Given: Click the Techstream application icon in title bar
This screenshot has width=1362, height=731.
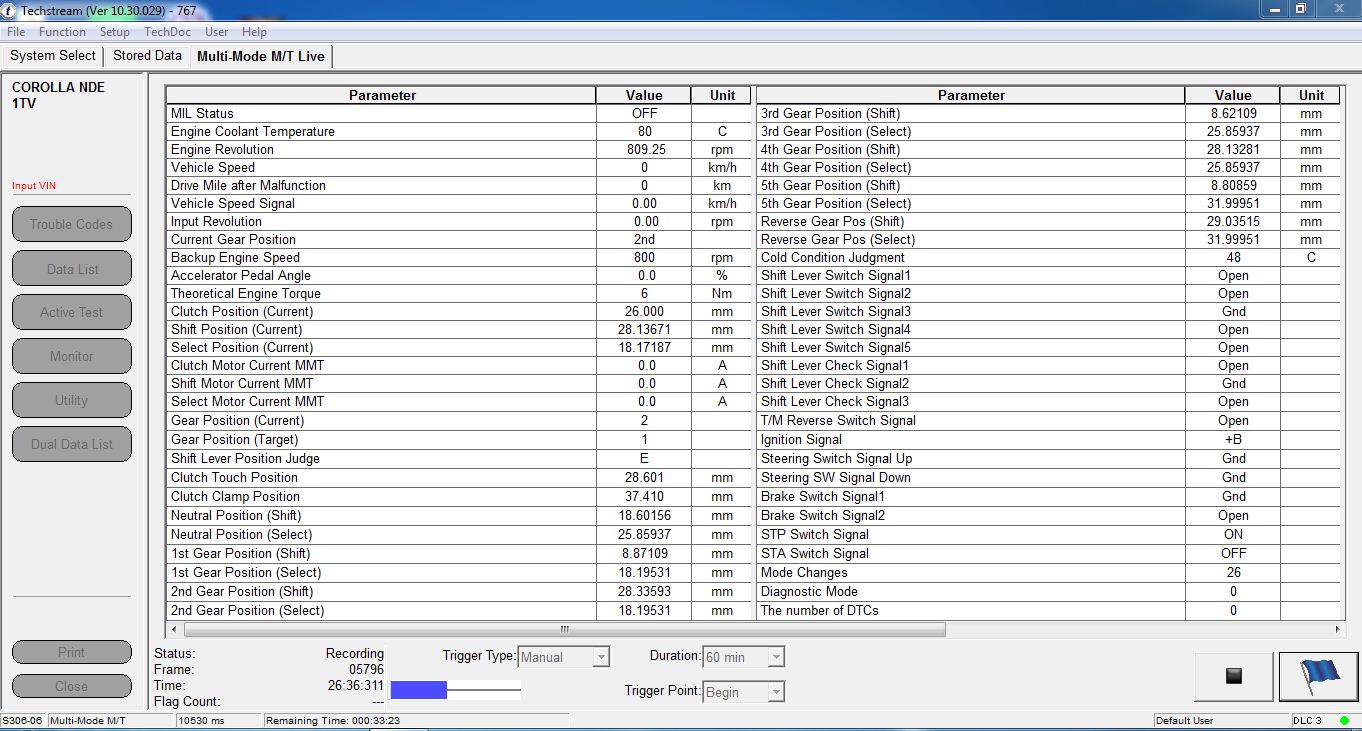Looking at the screenshot, I should click(9, 10).
